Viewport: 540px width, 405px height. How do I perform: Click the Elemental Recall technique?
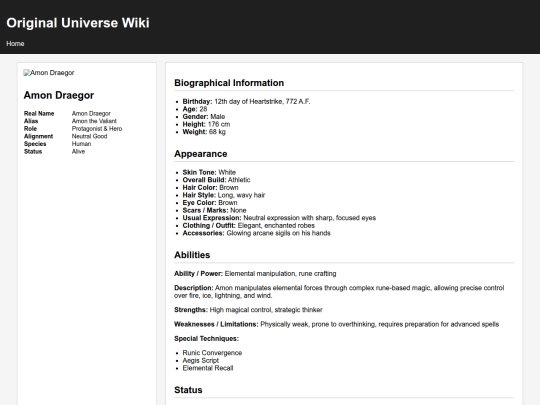coord(208,368)
